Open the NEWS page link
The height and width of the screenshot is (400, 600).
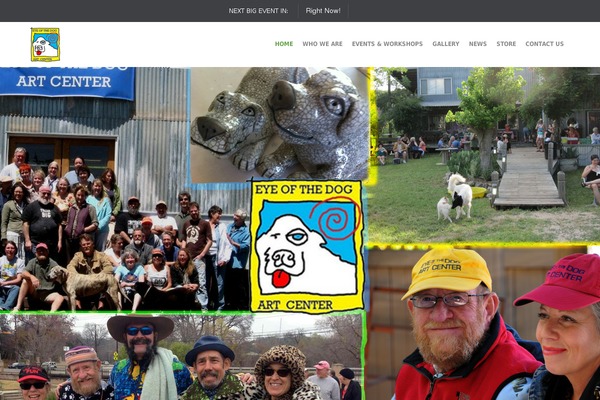point(478,44)
